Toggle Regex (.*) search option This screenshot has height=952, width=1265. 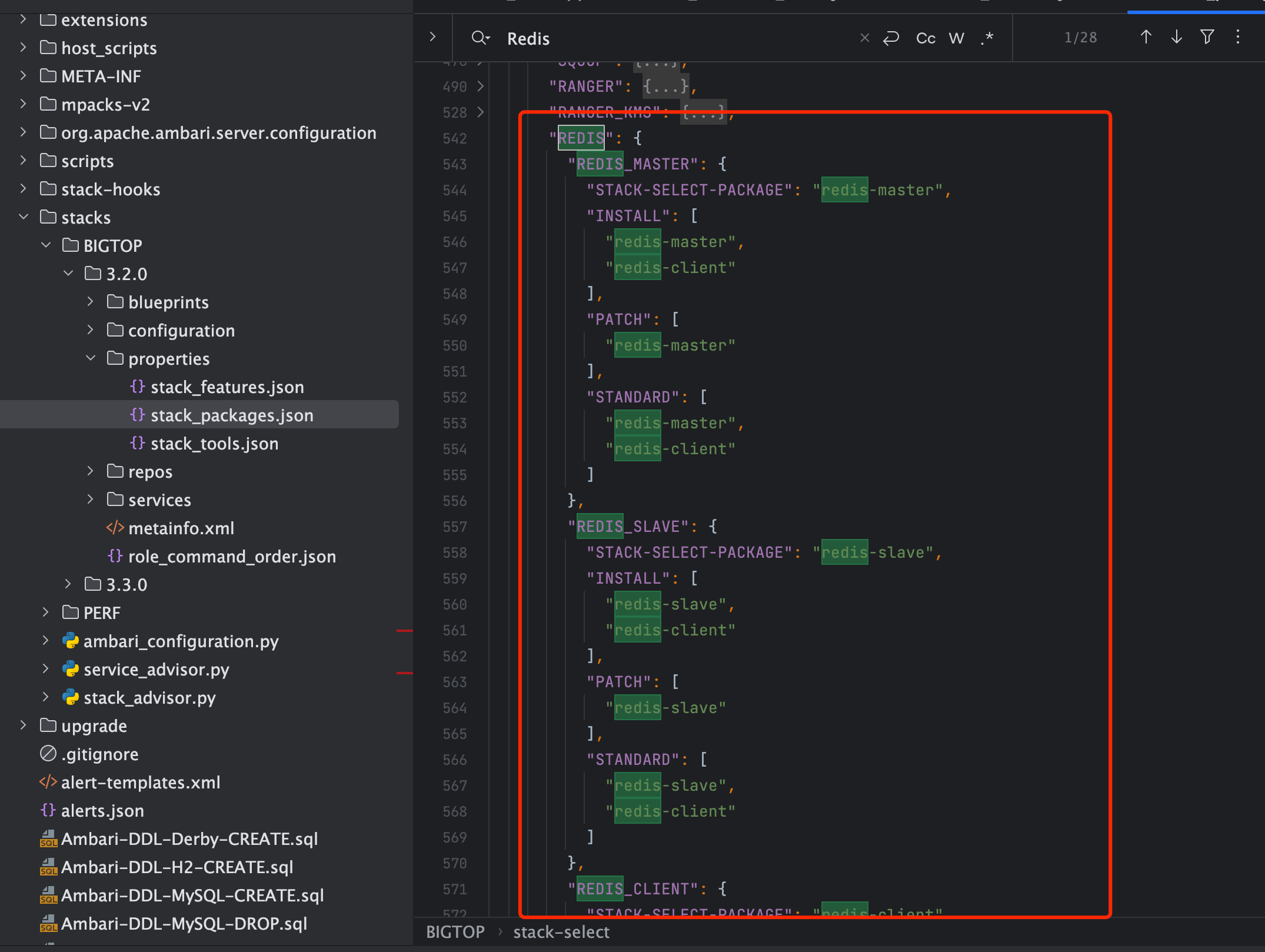click(987, 38)
